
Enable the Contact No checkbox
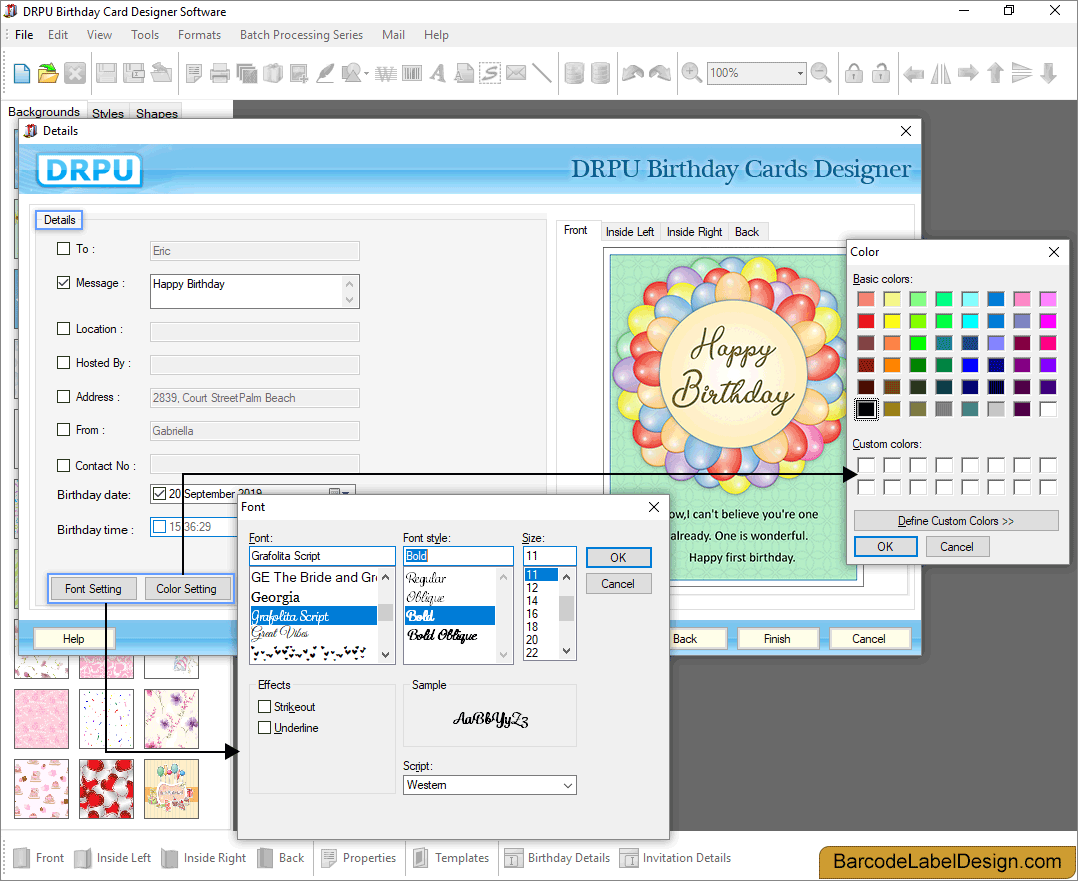(63, 466)
